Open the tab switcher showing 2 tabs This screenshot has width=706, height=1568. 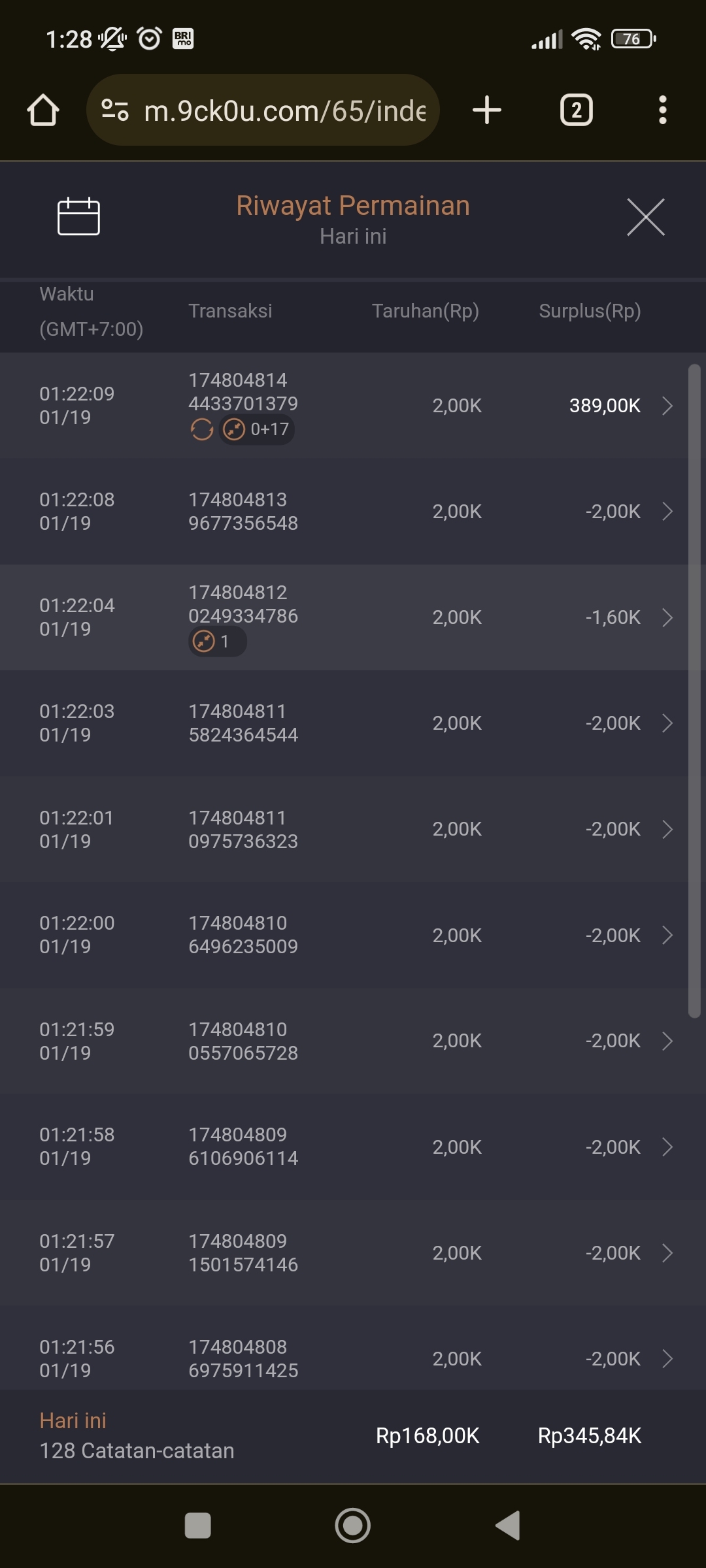576,110
